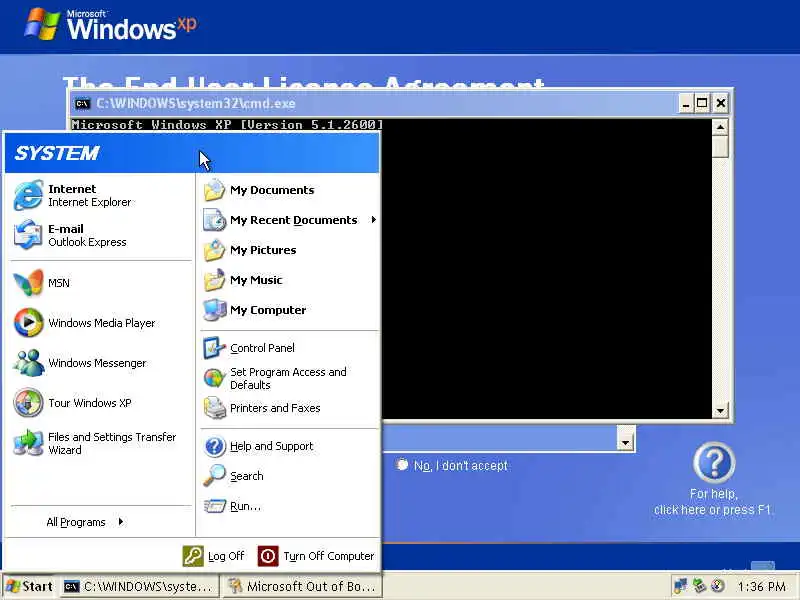Click the Search magnifier icon

(x=214, y=476)
